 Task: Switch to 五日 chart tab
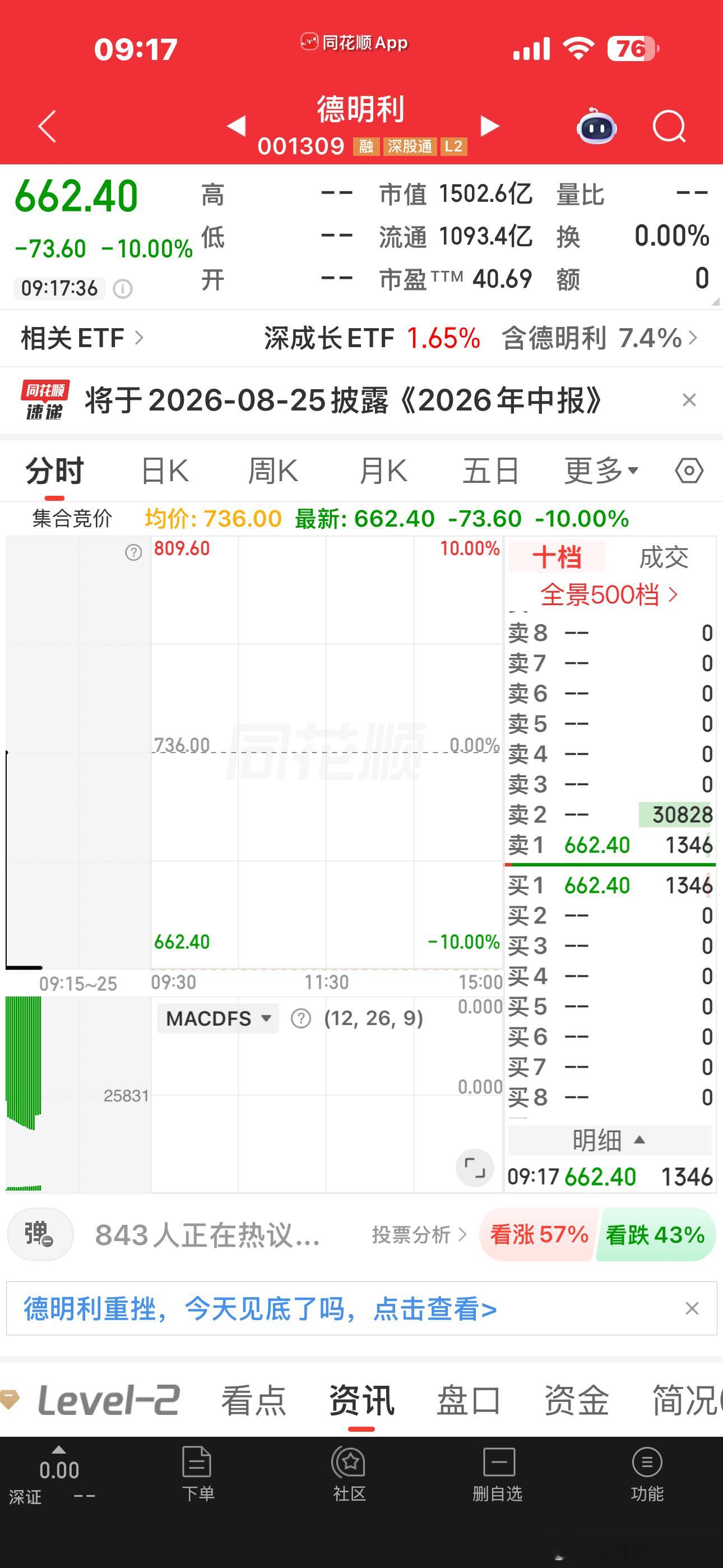click(490, 471)
